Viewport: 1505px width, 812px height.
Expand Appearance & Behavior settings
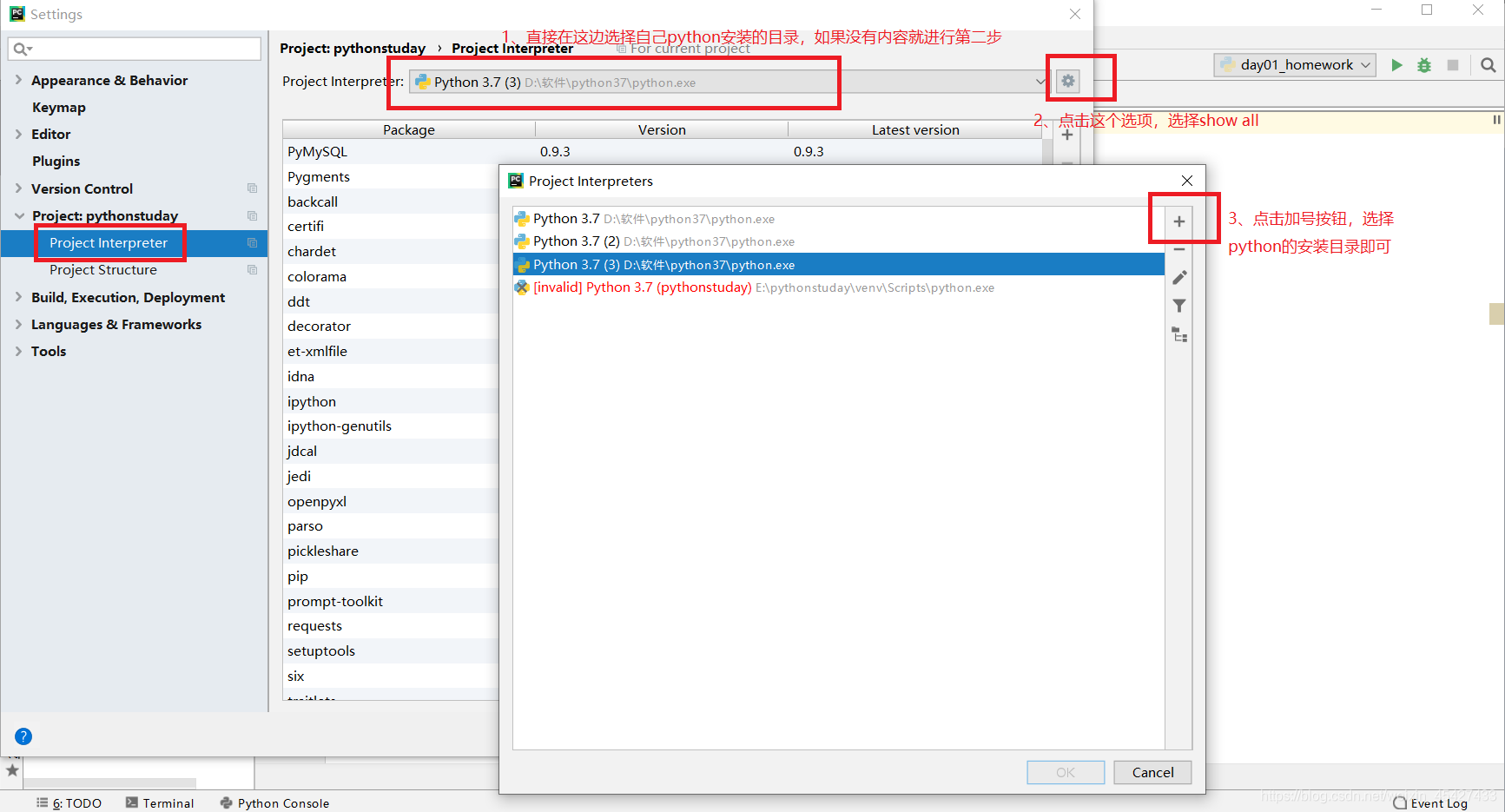pyautogui.click(x=18, y=80)
